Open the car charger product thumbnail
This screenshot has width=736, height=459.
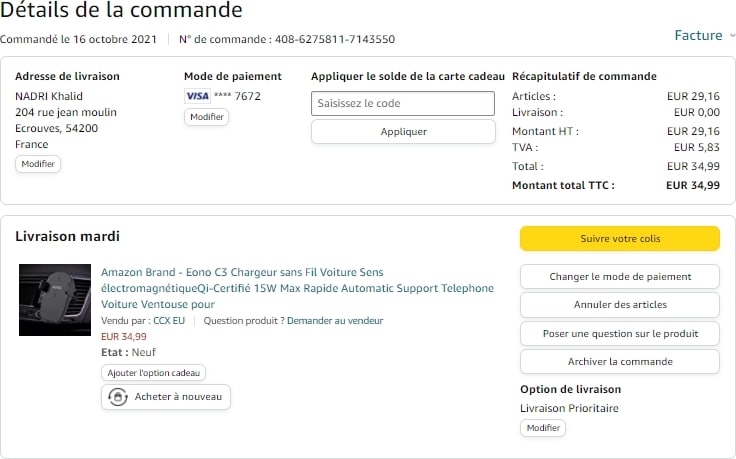pyautogui.click(x=55, y=300)
